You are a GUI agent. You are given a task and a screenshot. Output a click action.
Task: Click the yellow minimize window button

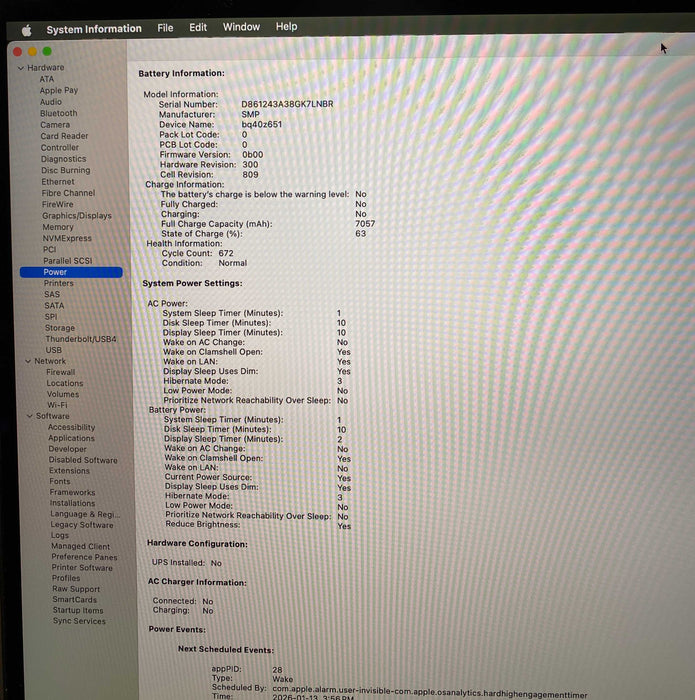pos(32,51)
